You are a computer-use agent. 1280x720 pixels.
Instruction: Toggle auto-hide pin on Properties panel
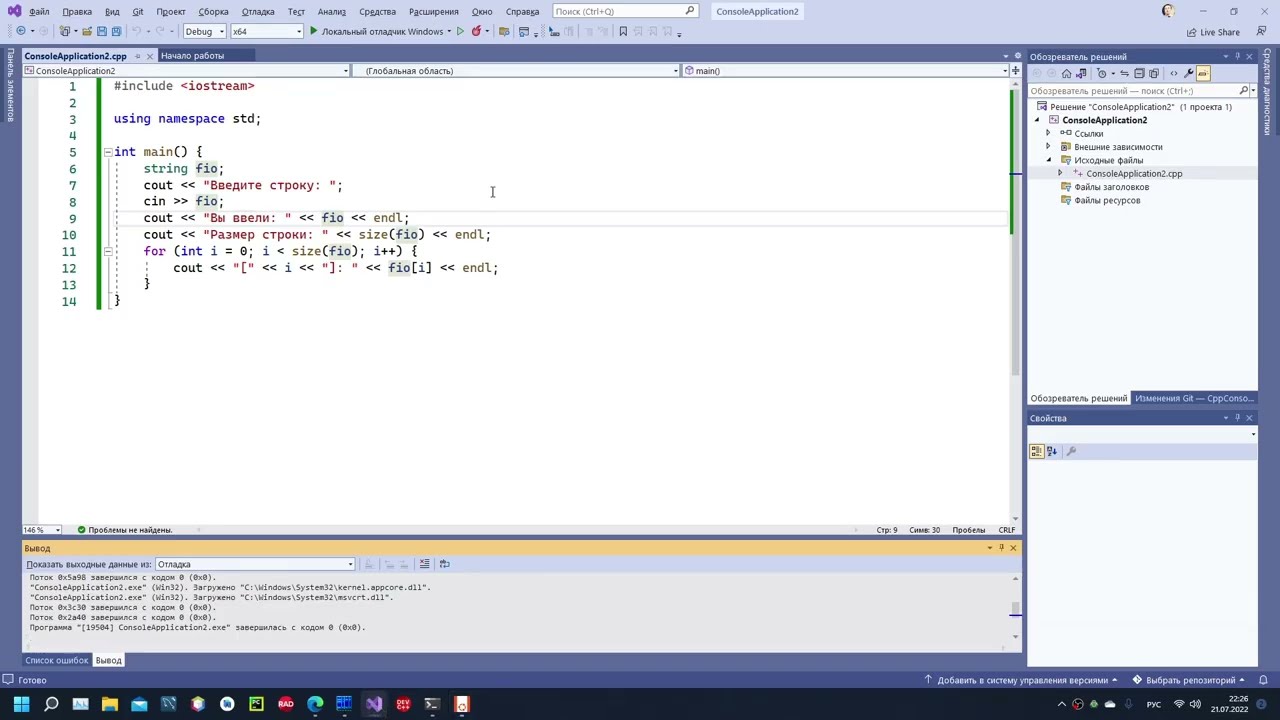[1237, 418]
